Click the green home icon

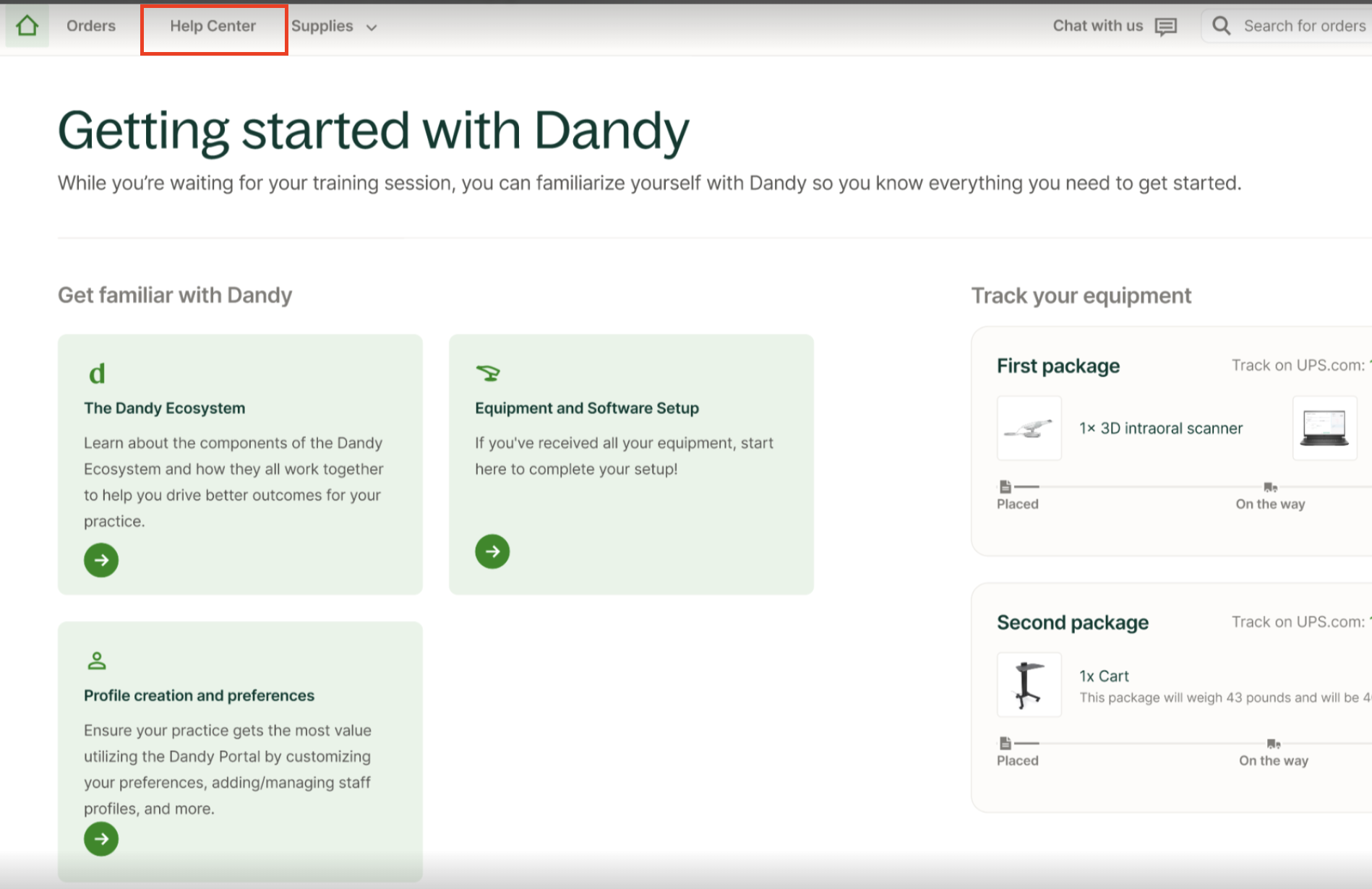[x=27, y=26]
